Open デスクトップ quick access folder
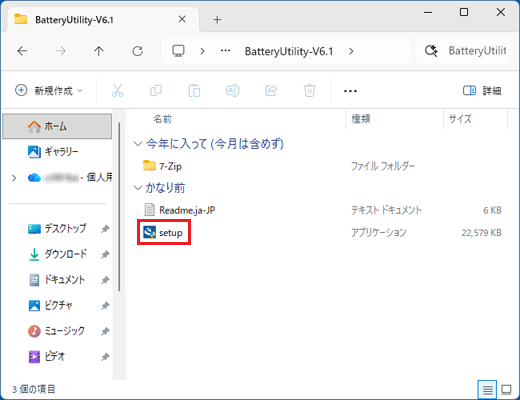Image resolution: width=520 pixels, height=400 pixels. [x=57, y=229]
